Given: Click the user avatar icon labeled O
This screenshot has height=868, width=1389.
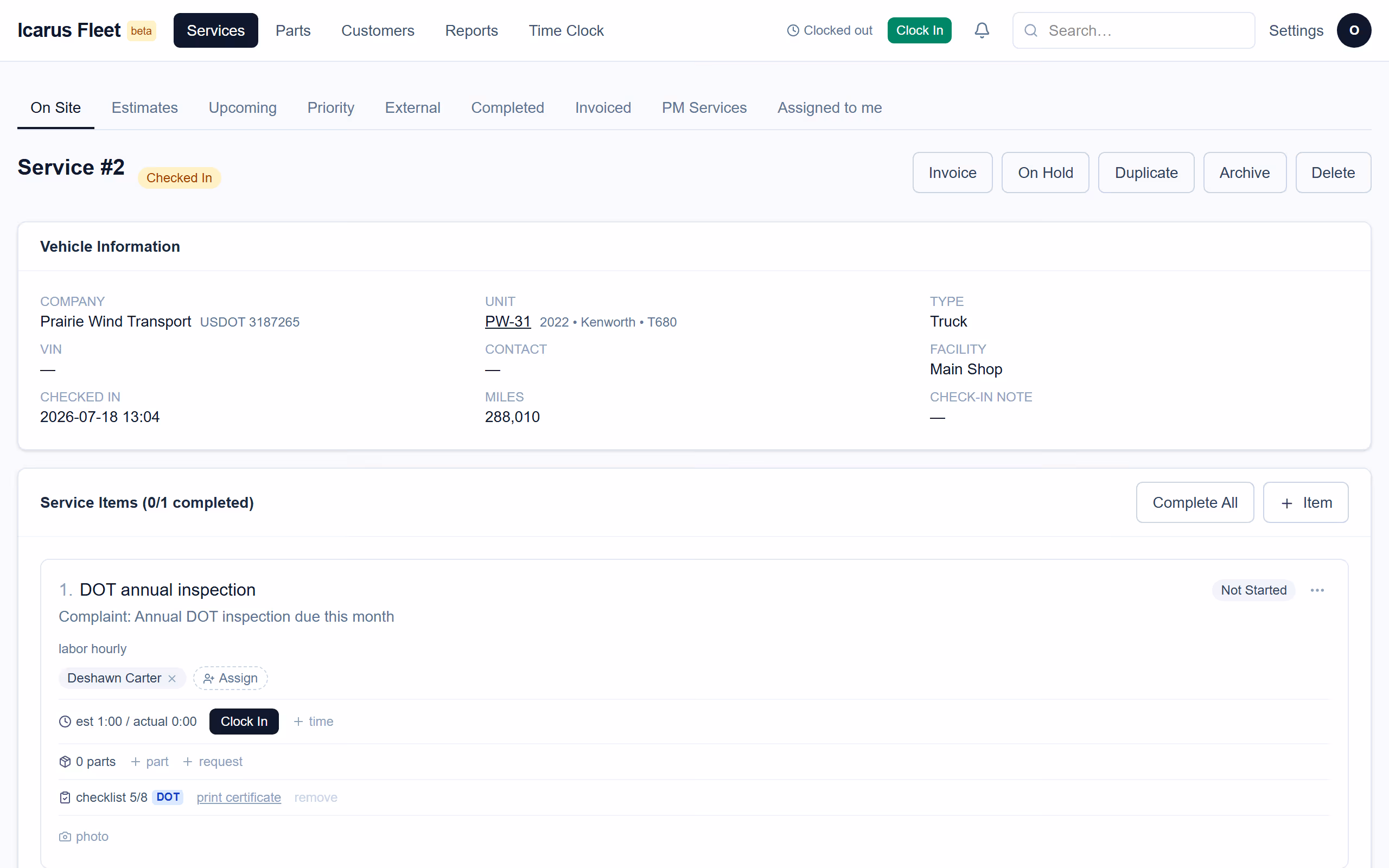Looking at the screenshot, I should 1353,30.
